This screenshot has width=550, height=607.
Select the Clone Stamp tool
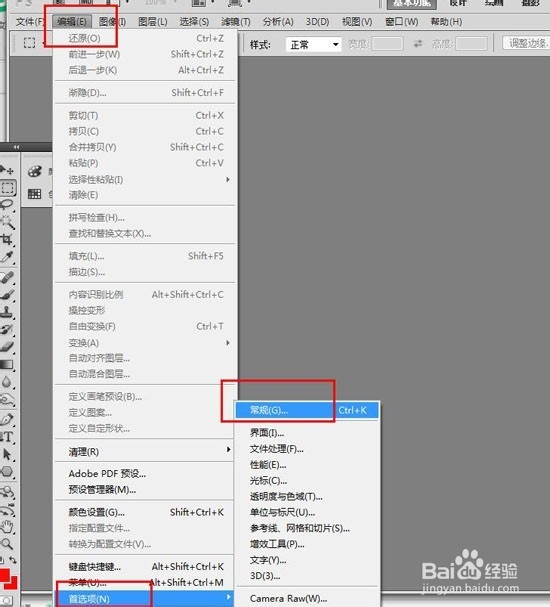(7, 312)
